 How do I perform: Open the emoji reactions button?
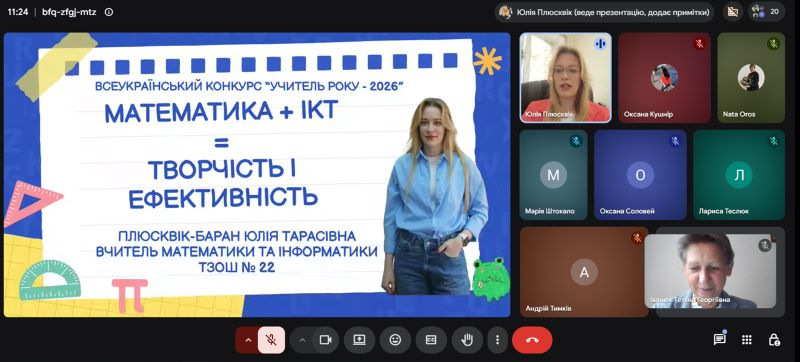395,340
